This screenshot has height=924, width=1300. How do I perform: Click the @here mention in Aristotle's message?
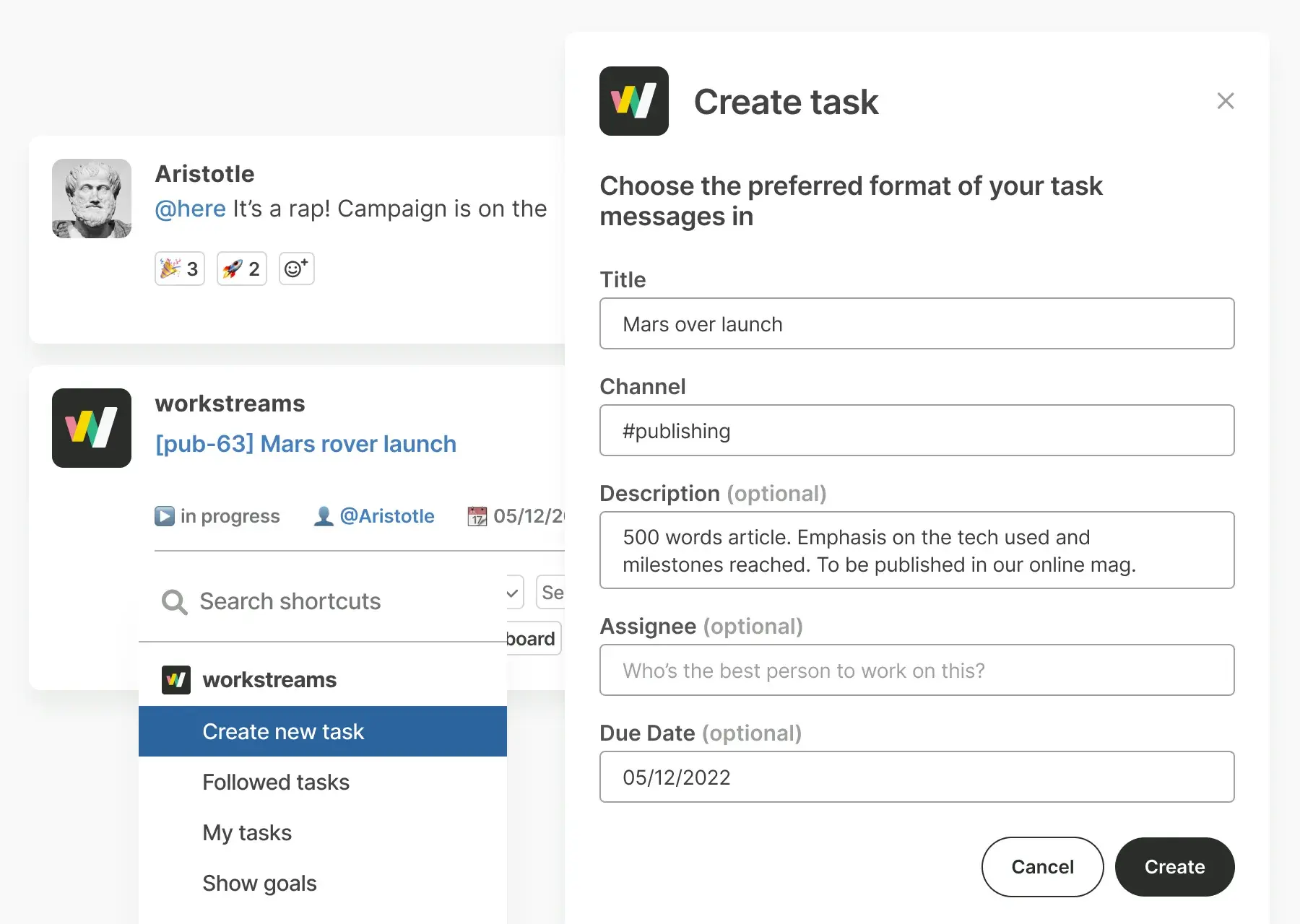pos(190,209)
